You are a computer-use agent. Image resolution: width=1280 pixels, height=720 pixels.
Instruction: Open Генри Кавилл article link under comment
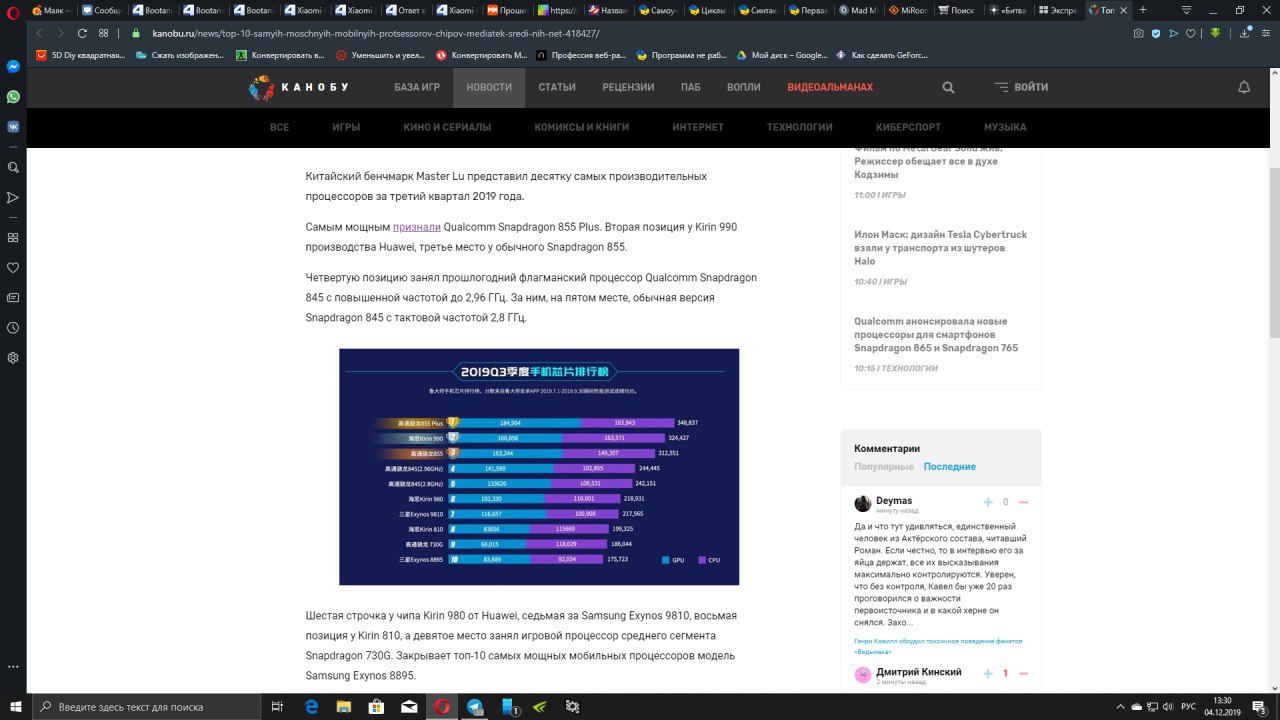[938, 646]
